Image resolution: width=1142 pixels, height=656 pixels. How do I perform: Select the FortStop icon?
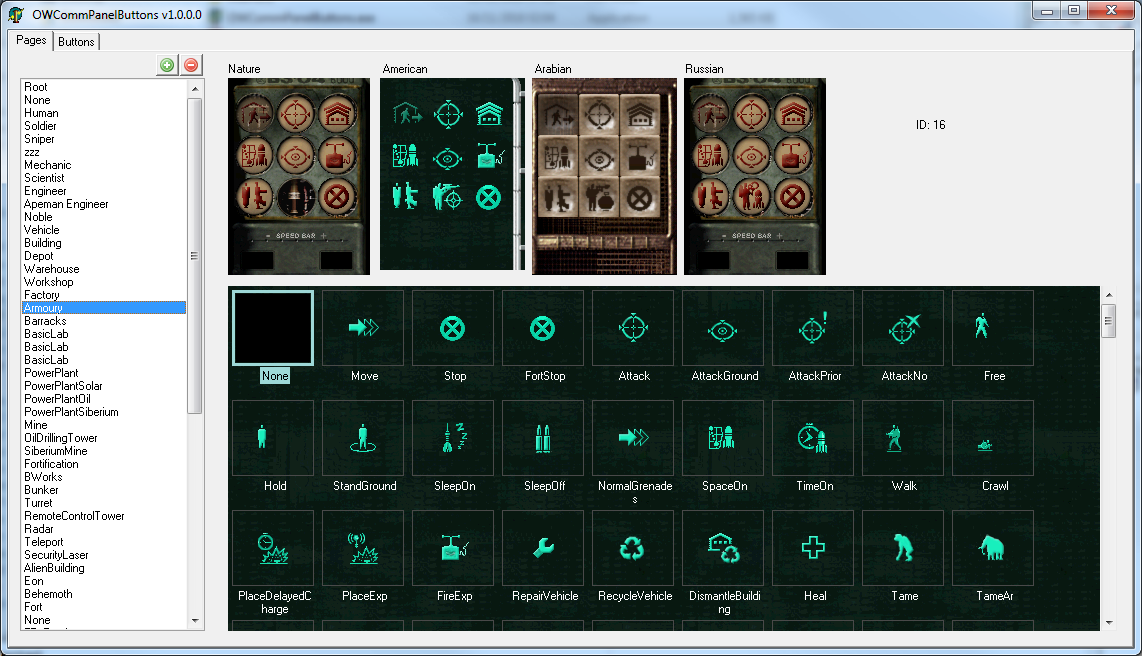543,328
